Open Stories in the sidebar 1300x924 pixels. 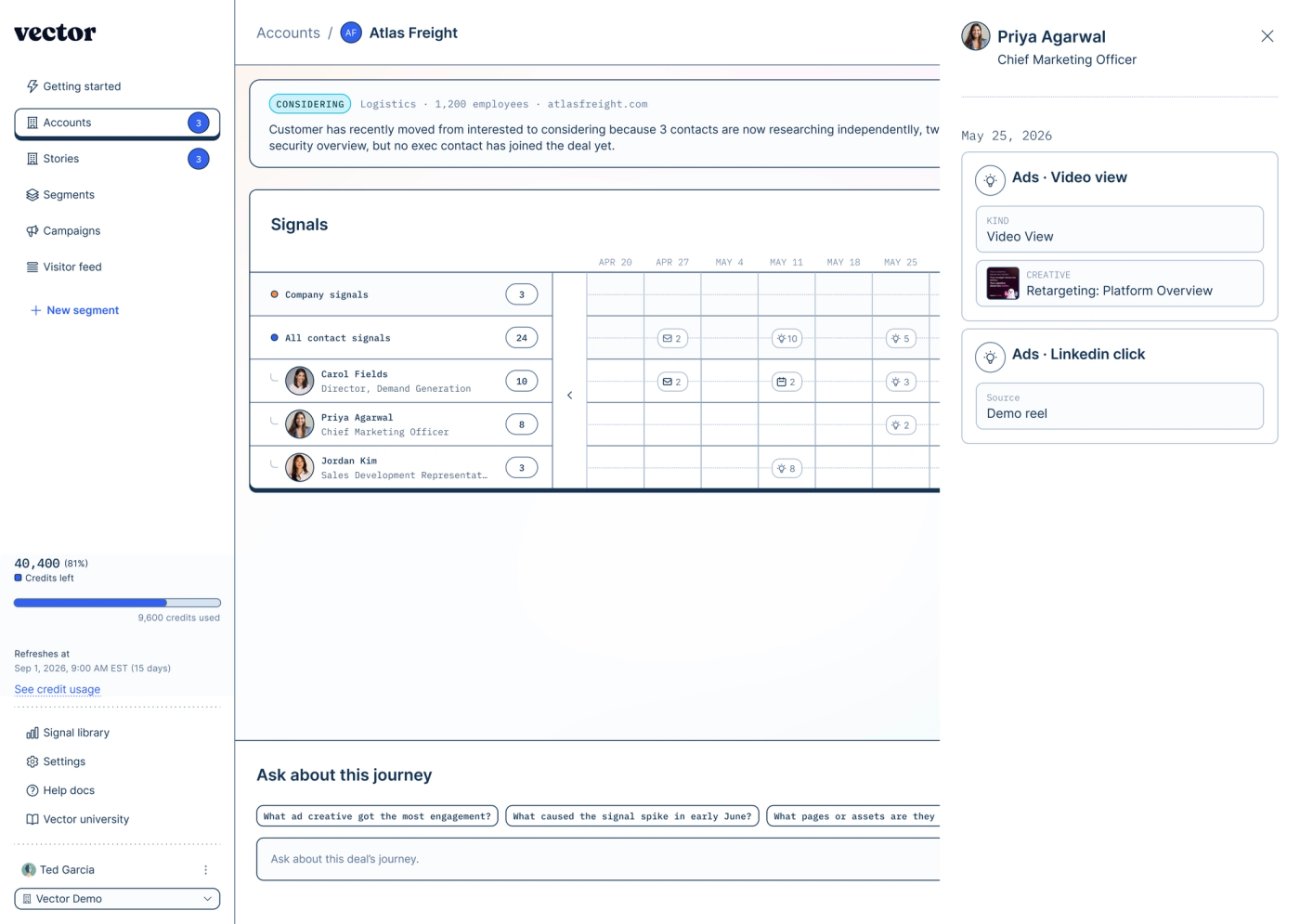tap(117, 159)
